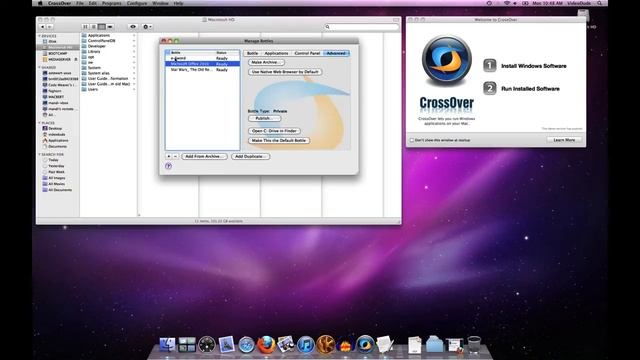Click the blue folder stack in Dock
Viewport: 640px width, 360px height.
pyautogui.click(x=434, y=345)
